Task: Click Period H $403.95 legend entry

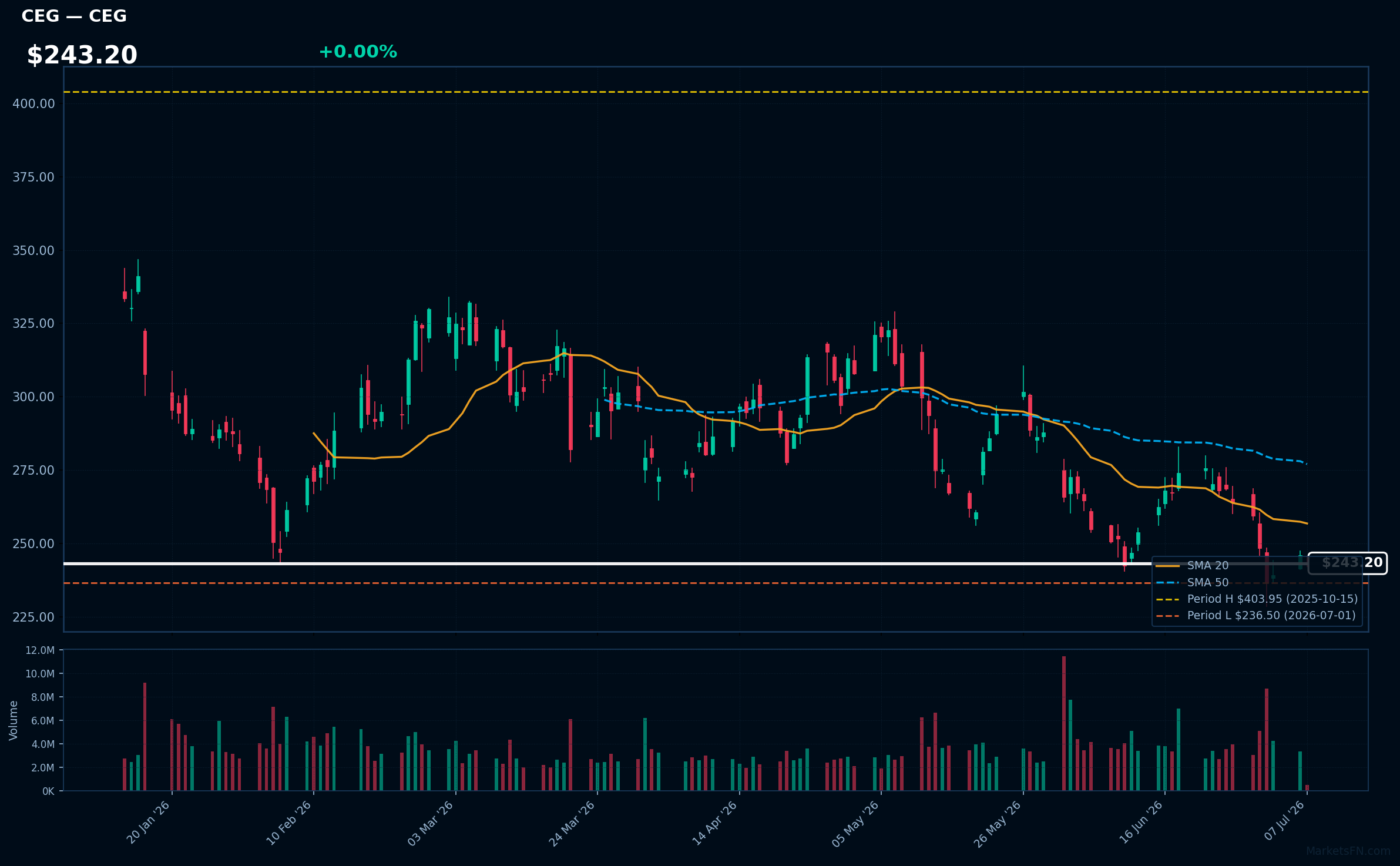Action: pos(1257,599)
